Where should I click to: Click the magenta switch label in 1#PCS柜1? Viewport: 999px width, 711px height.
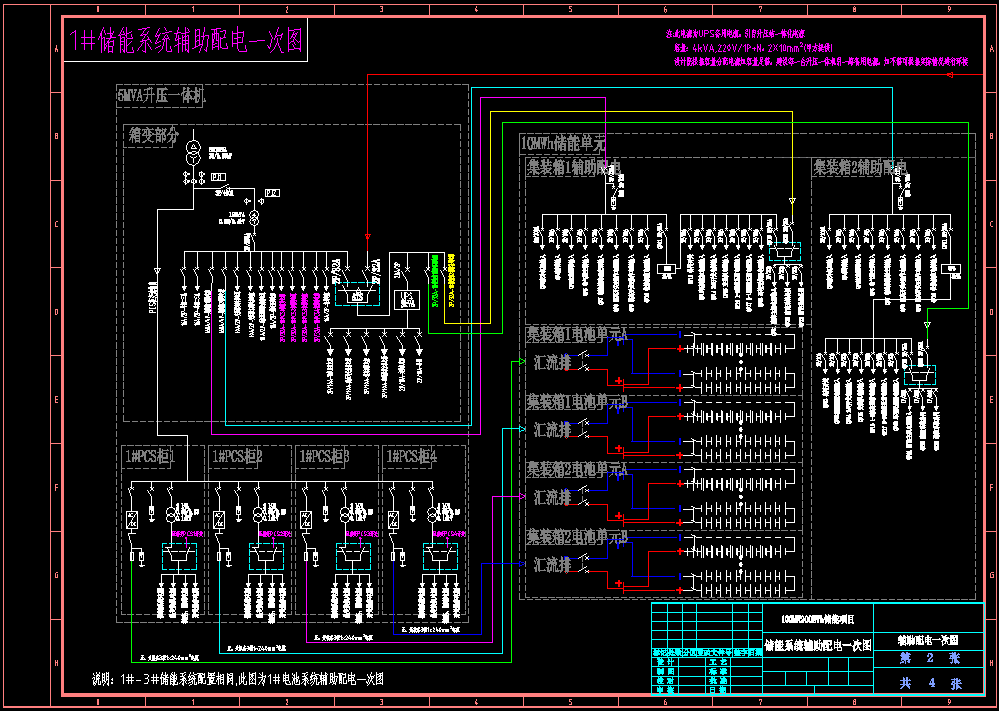[x=187, y=534]
